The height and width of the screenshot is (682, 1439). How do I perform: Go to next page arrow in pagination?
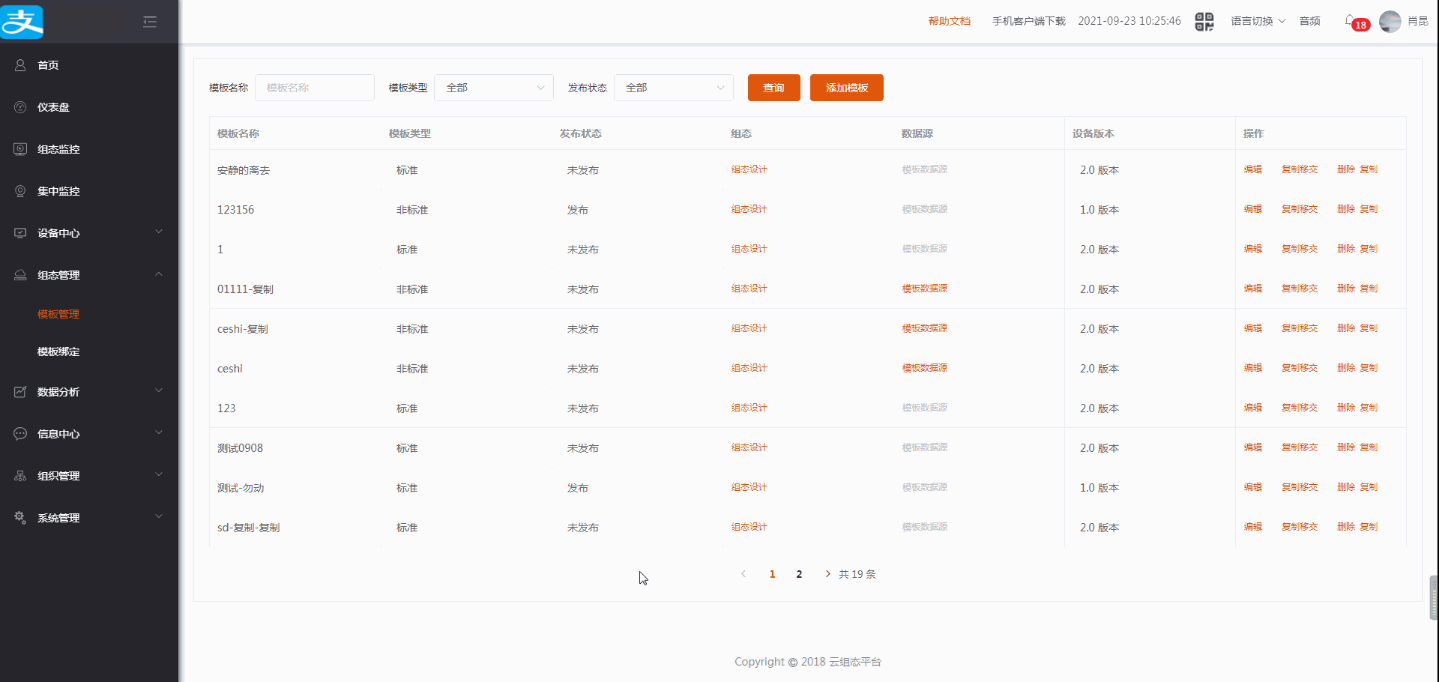tap(827, 574)
